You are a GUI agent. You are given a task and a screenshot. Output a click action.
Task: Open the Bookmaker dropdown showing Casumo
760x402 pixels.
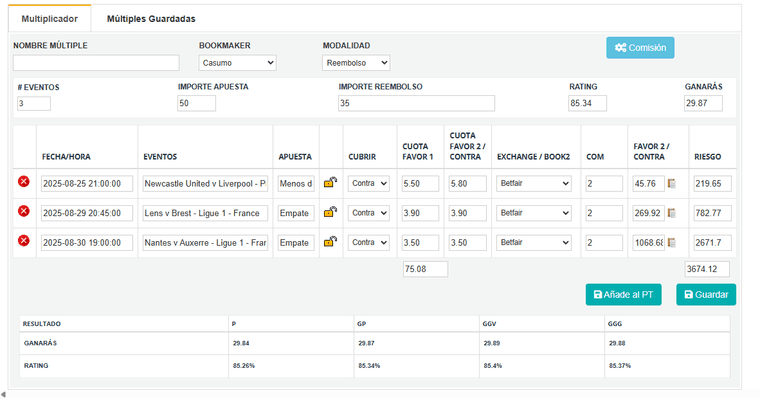237,63
